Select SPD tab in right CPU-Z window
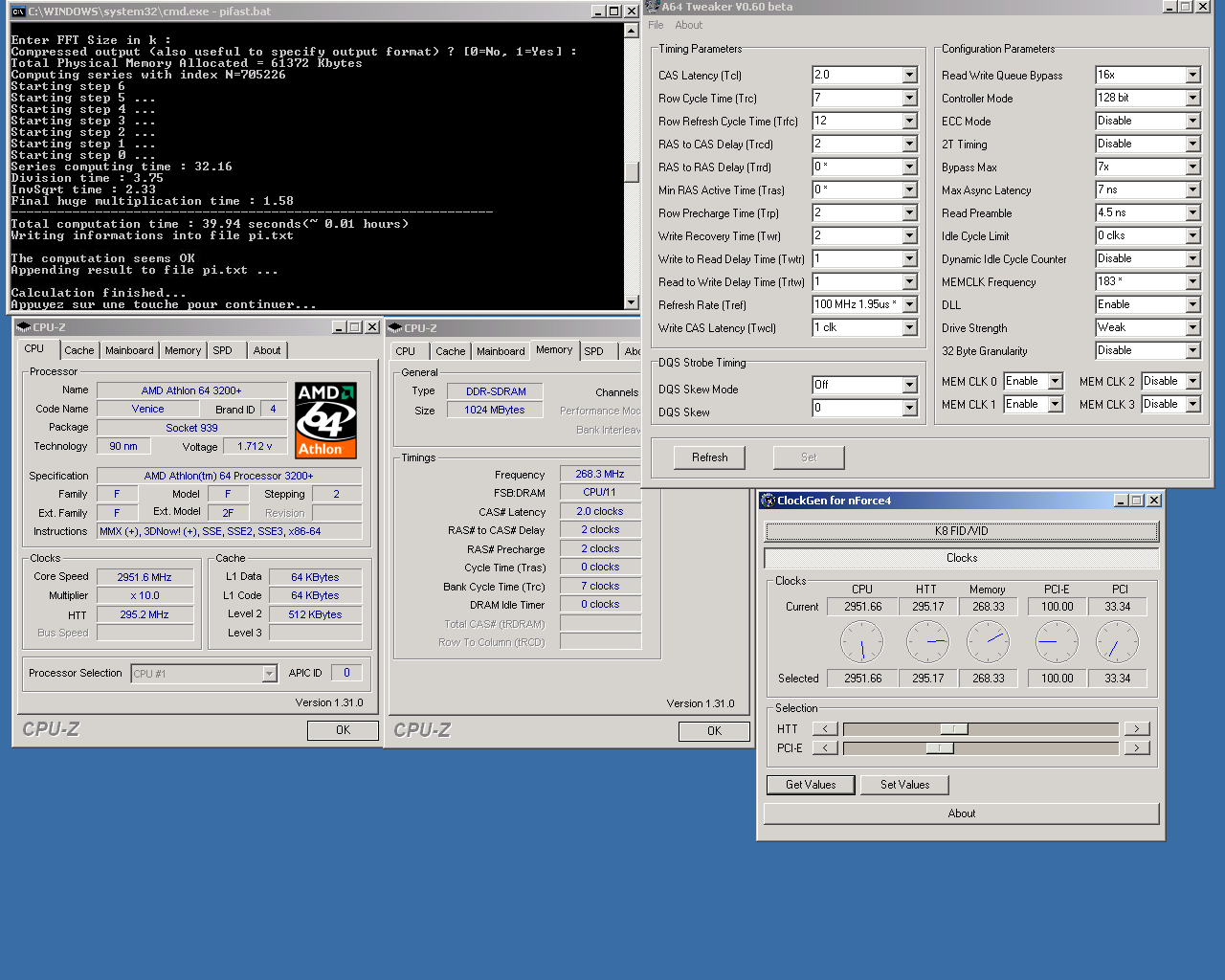1225x980 pixels. (593, 351)
